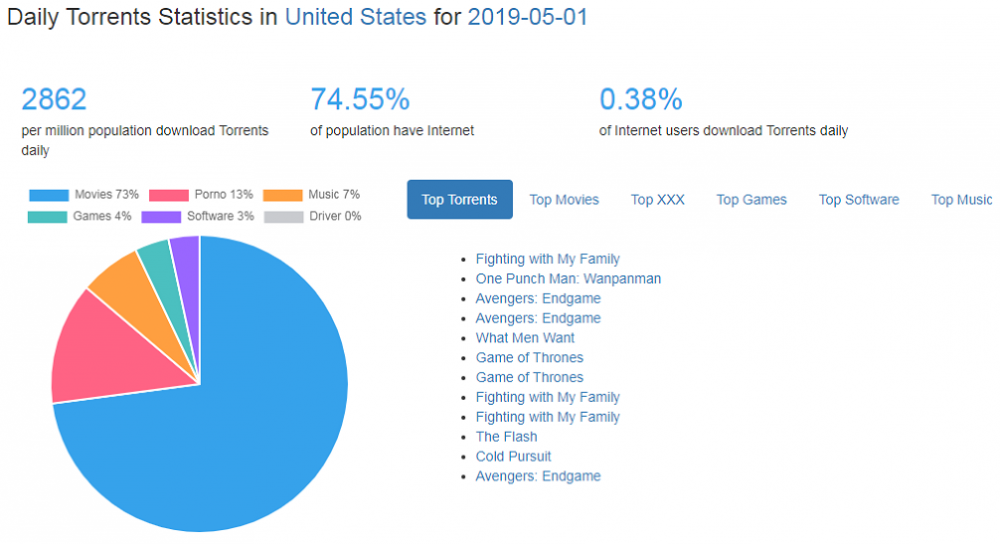1000x544 pixels.
Task: Switch to the Top Games tab
Action: click(x=751, y=200)
